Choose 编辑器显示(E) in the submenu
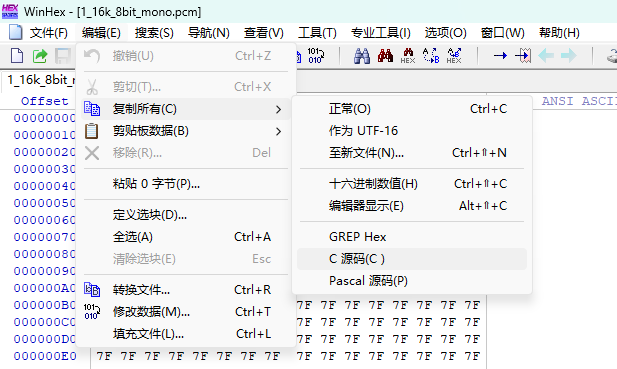617x369 pixels. [x=412, y=206]
